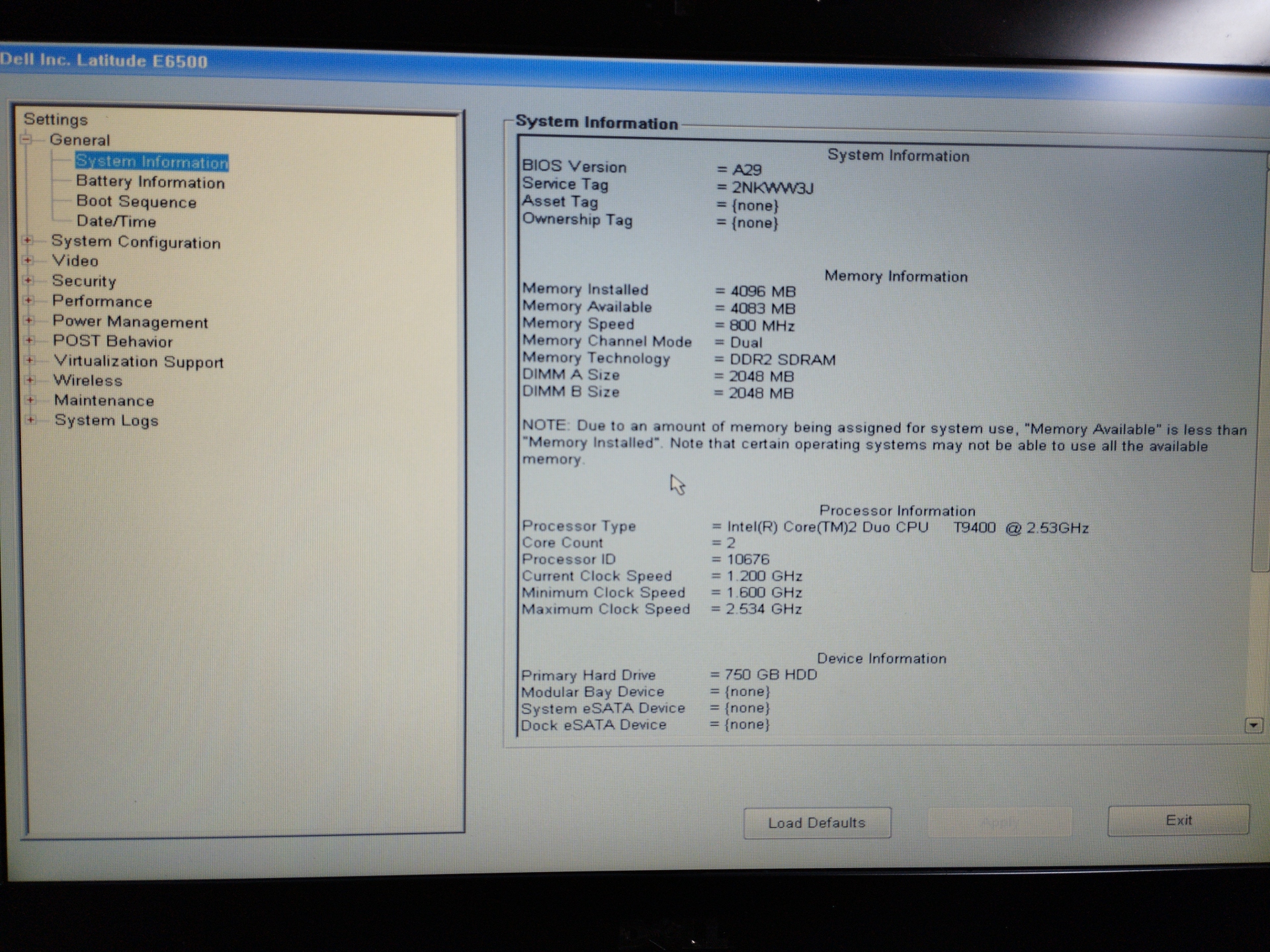Click the Load Defaults button
Viewport: 1270px width, 952px height.
pos(817,823)
